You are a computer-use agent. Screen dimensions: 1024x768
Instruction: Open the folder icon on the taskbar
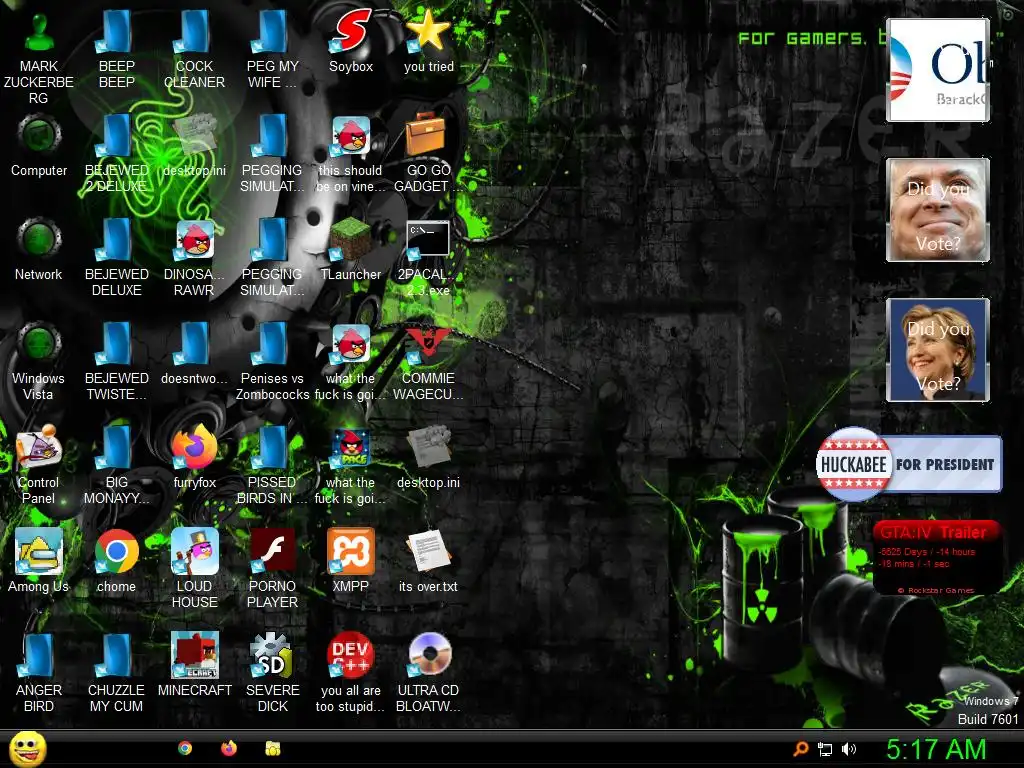[272, 748]
